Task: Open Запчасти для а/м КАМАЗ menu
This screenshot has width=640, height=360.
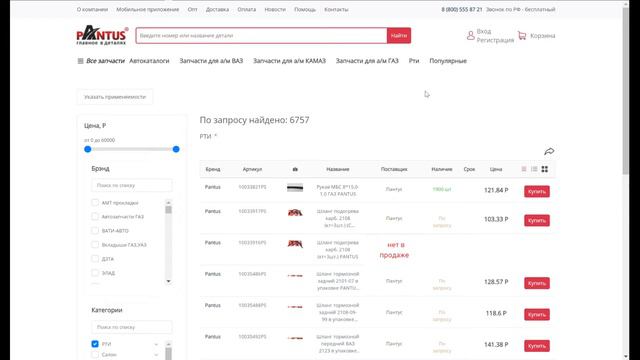Action: click(x=289, y=61)
